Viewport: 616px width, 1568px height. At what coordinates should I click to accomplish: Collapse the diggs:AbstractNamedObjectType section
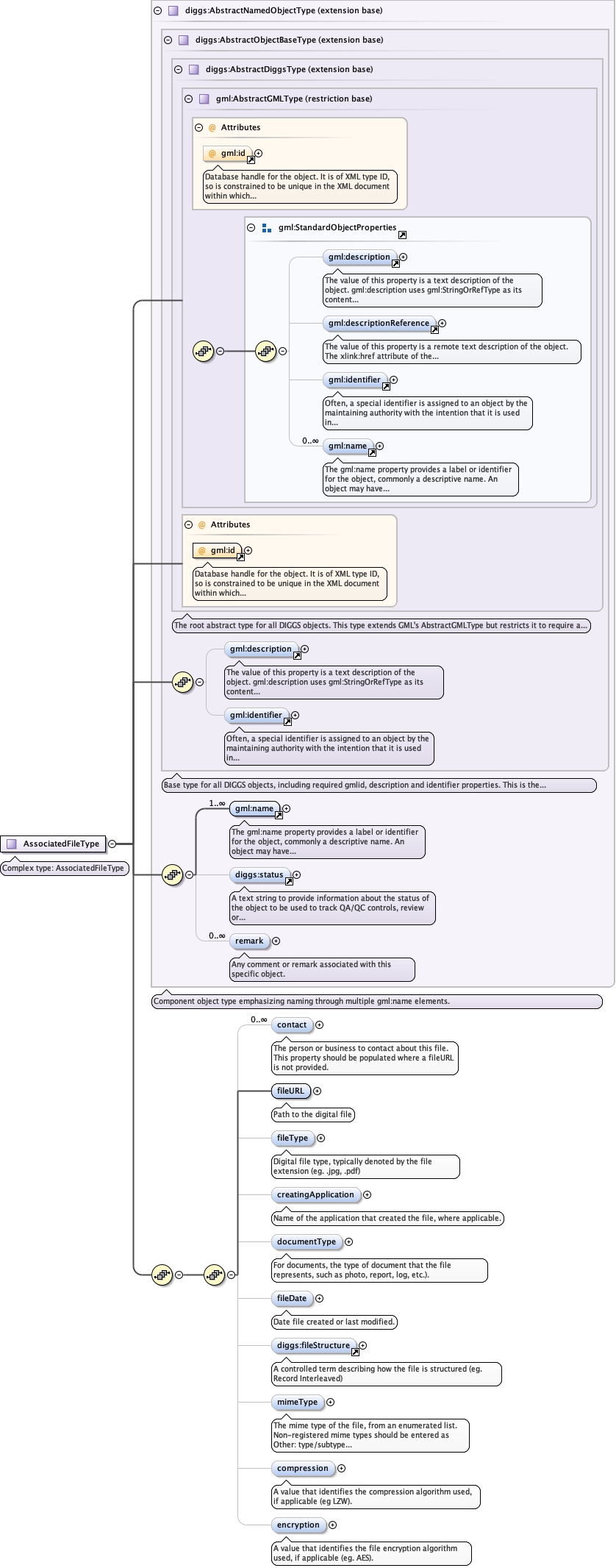pos(157,11)
